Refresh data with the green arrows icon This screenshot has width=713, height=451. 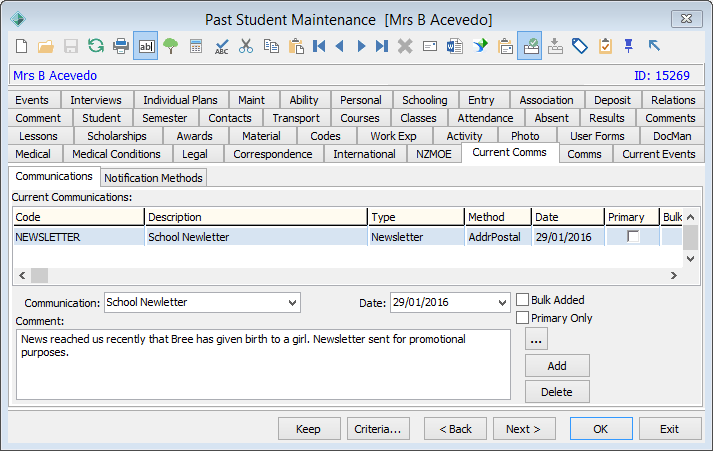click(x=95, y=46)
